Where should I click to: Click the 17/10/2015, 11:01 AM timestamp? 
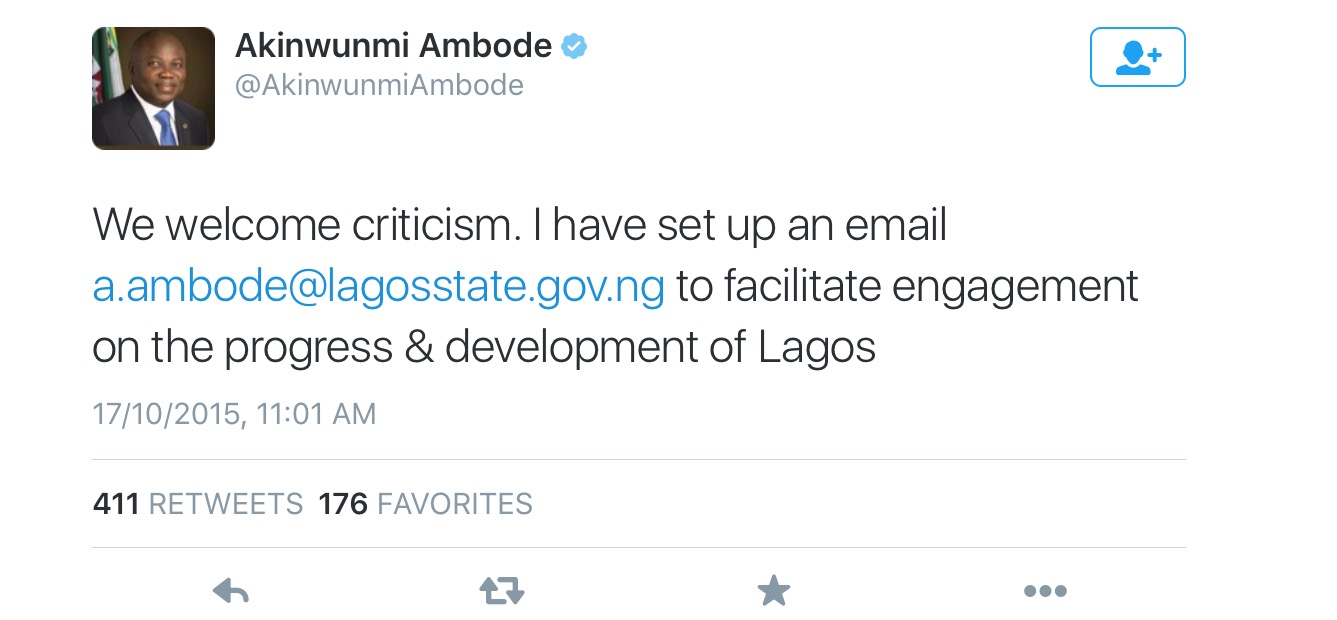(x=234, y=414)
